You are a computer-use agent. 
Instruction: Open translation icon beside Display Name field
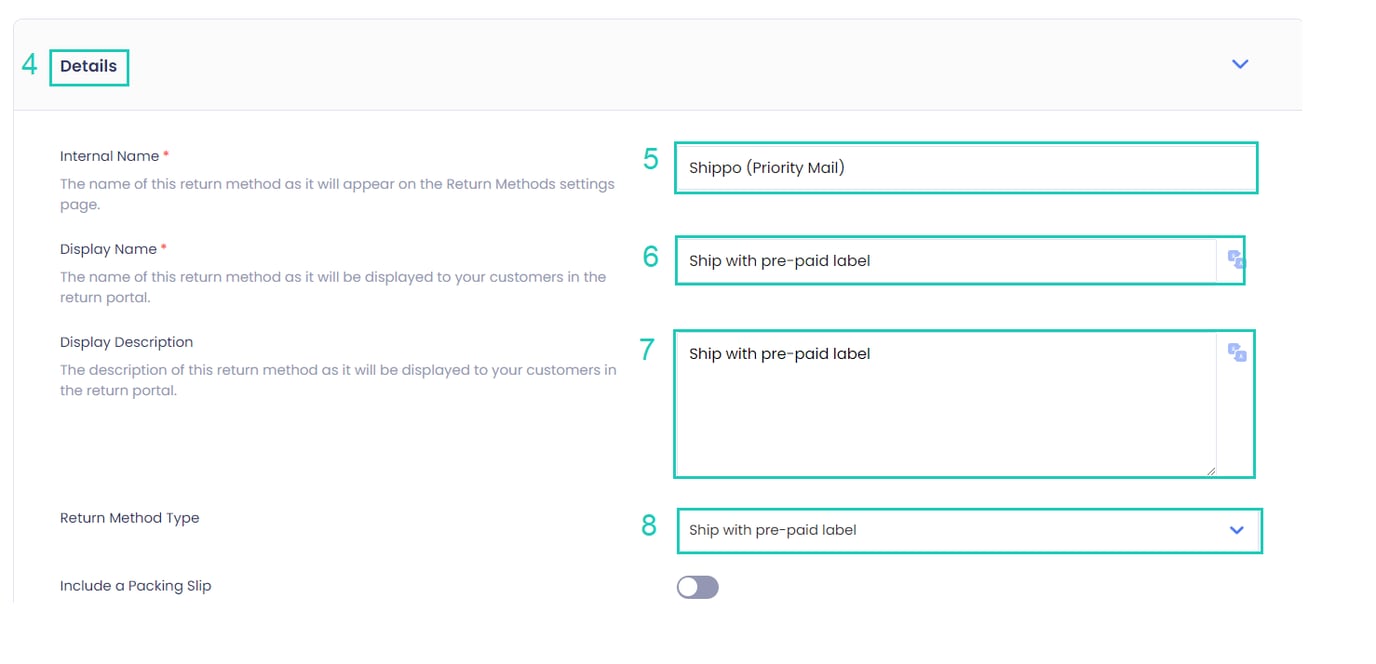click(1236, 260)
